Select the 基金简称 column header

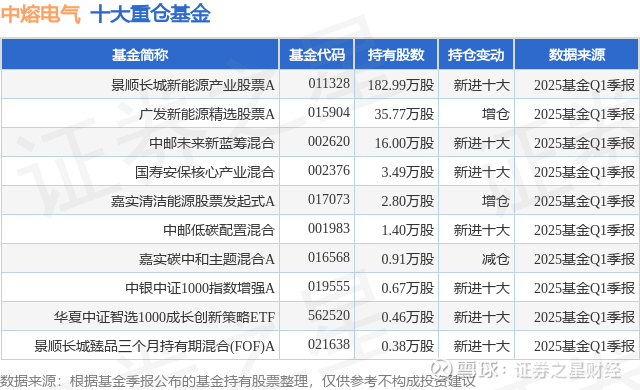pyautogui.click(x=140, y=55)
